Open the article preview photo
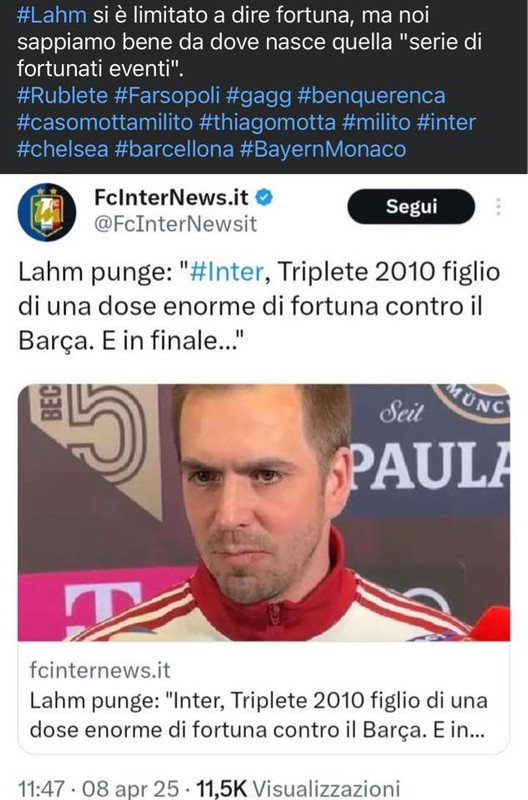 [264, 512]
